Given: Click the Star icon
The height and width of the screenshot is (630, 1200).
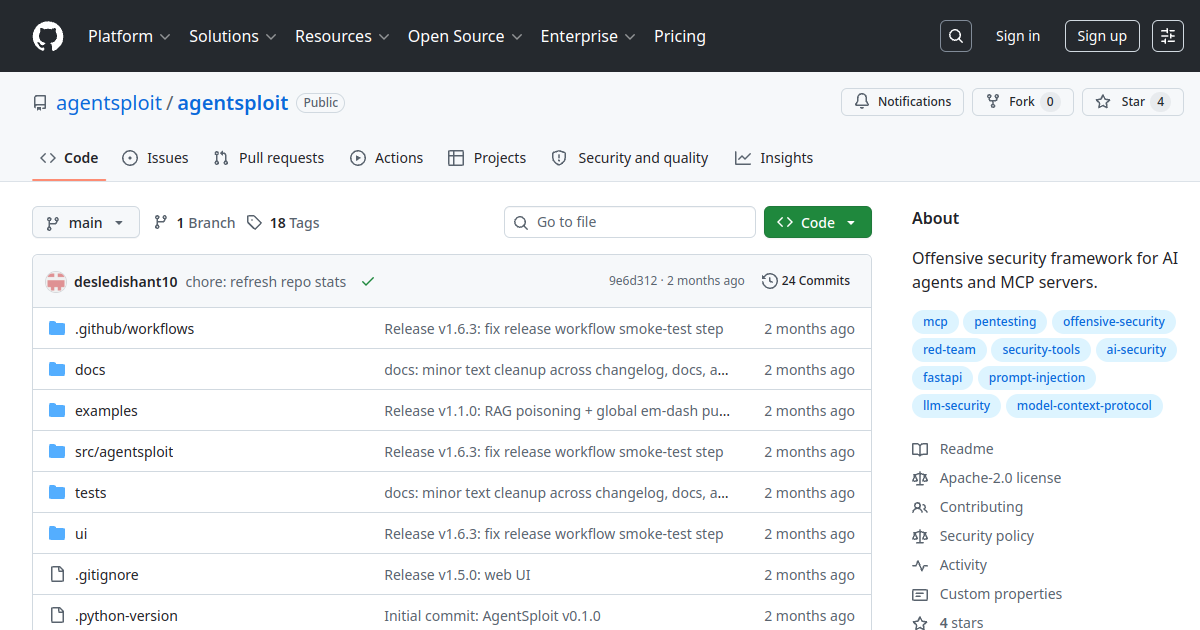Looking at the screenshot, I should (1103, 102).
